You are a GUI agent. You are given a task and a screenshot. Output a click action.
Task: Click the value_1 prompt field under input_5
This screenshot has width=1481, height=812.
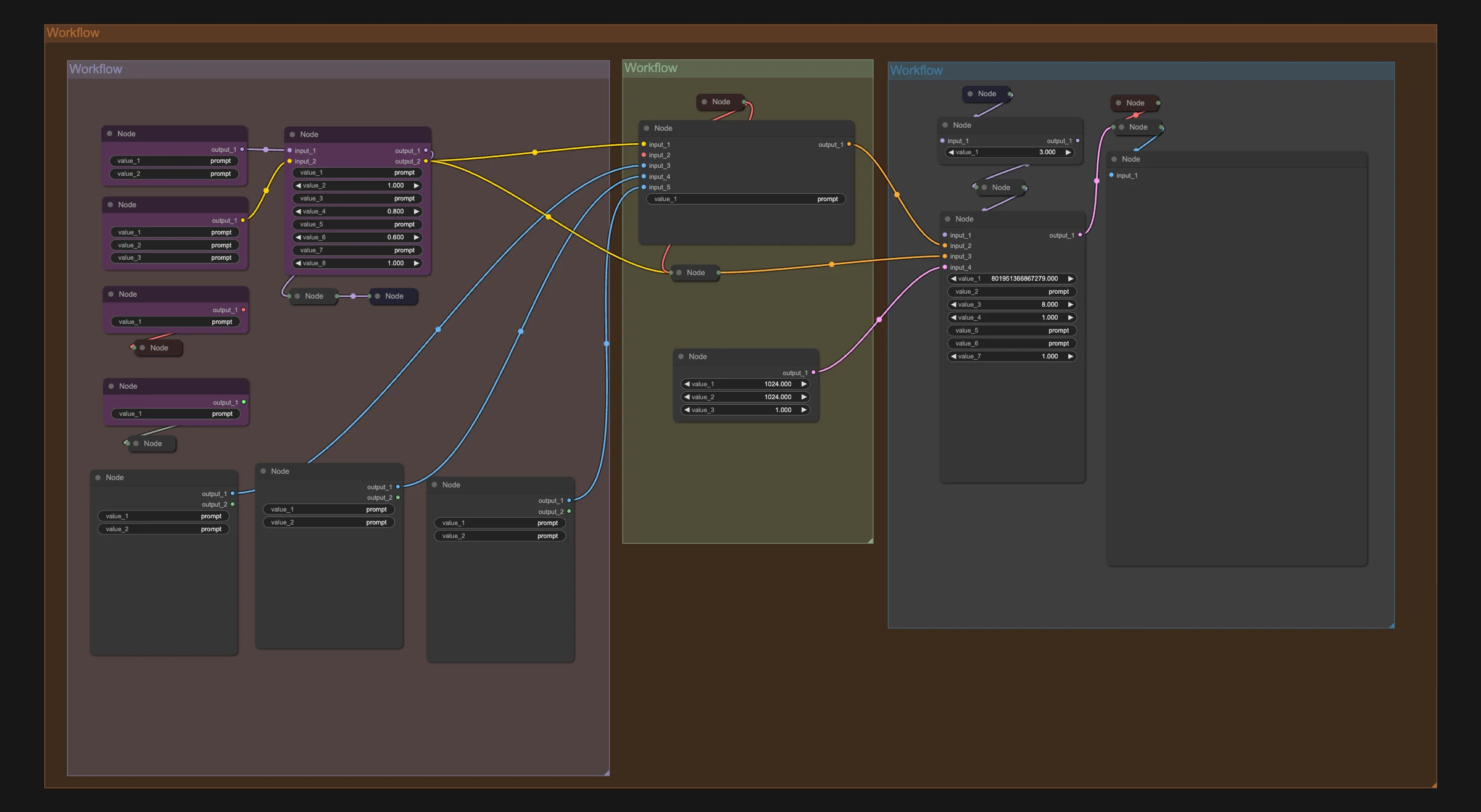click(746, 199)
